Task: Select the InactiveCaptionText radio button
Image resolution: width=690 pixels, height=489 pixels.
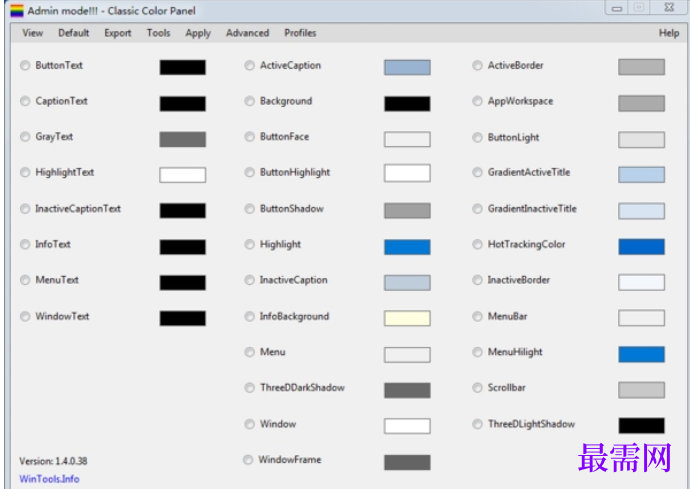Action: 25,209
